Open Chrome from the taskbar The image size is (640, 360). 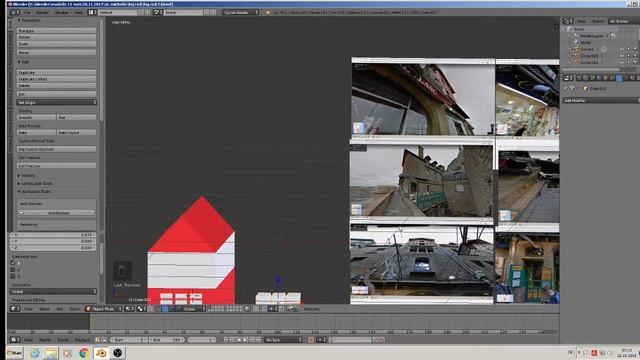pos(84,353)
